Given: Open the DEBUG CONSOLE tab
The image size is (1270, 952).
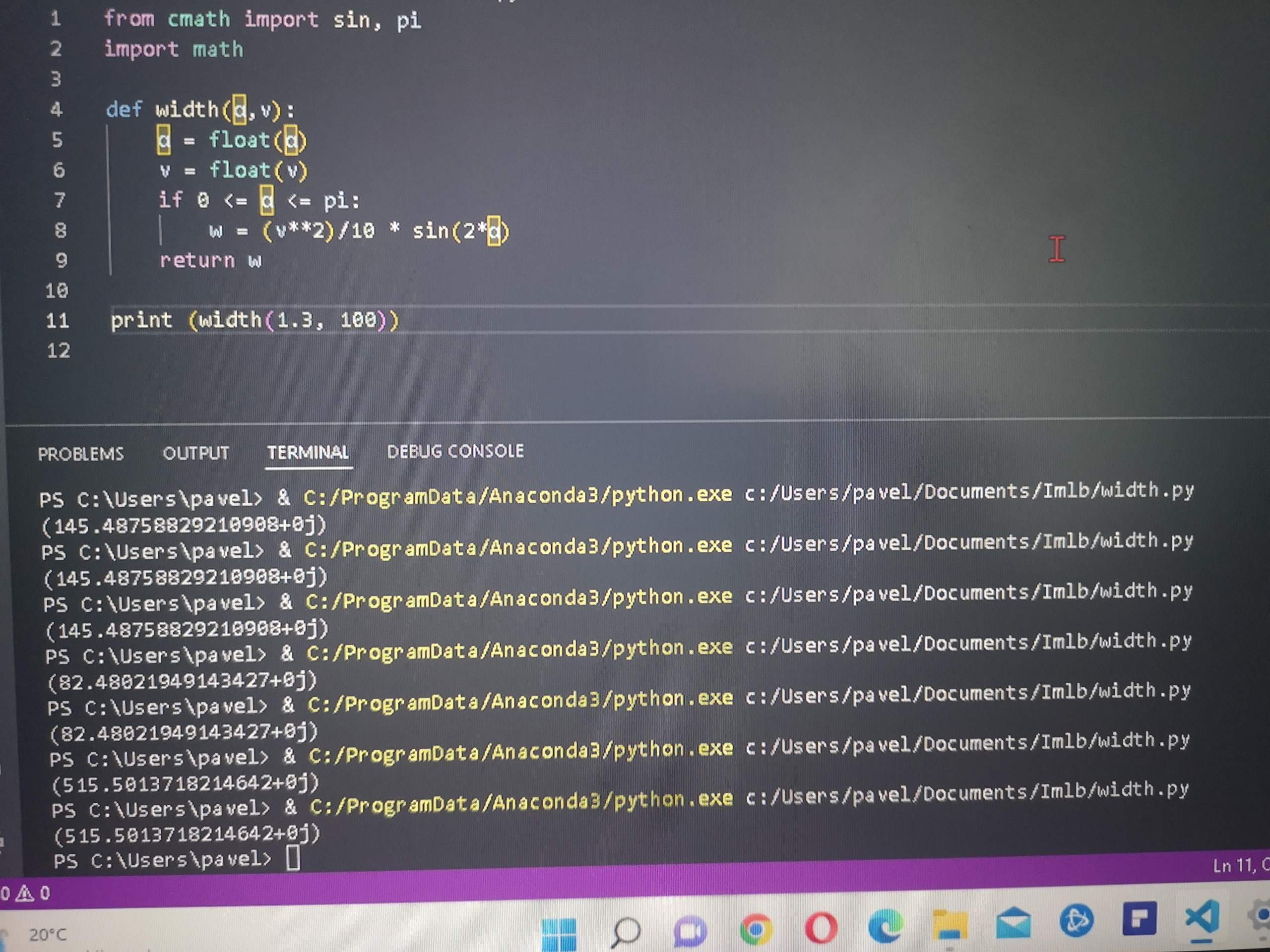Looking at the screenshot, I should click(x=455, y=452).
